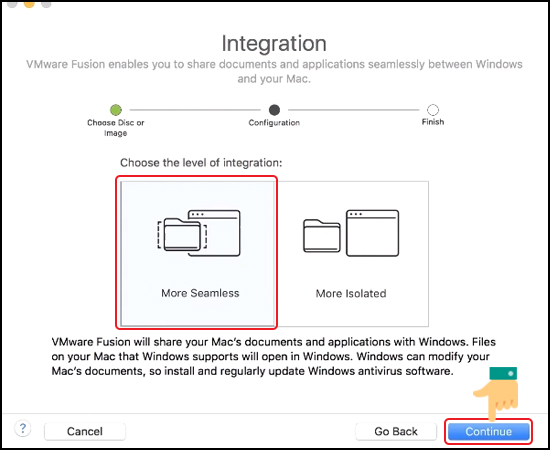Click the Configuration step dot
The width and height of the screenshot is (550, 450).
(274, 110)
